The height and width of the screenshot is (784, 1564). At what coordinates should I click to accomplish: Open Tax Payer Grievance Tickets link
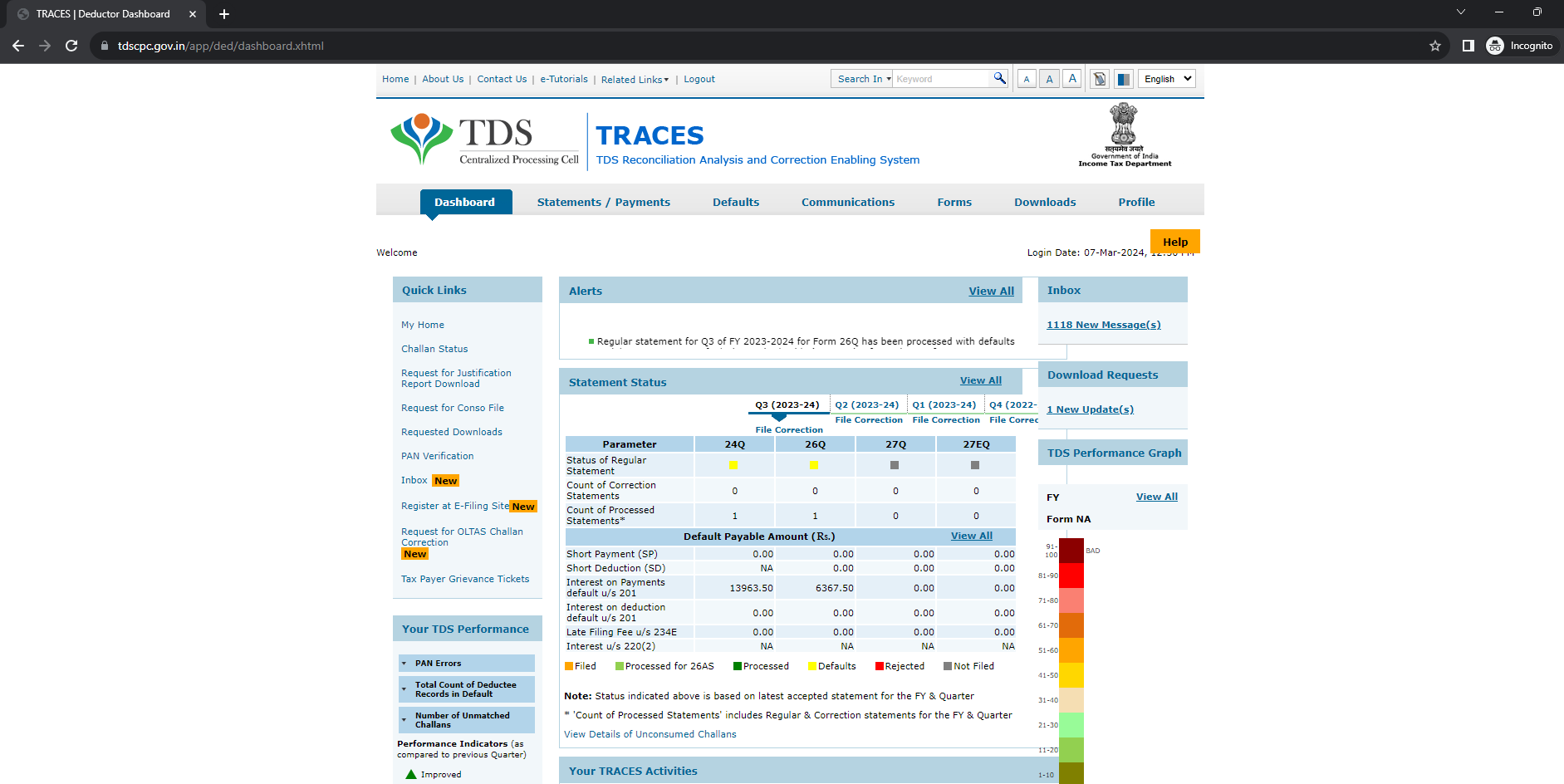click(x=465, y=579)
